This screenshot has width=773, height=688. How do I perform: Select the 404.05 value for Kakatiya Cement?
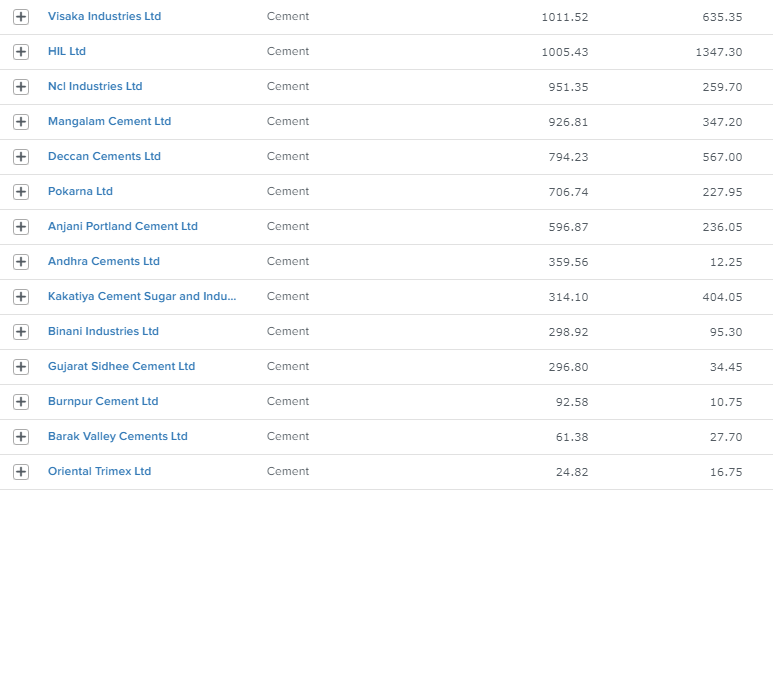pos(722,297)
